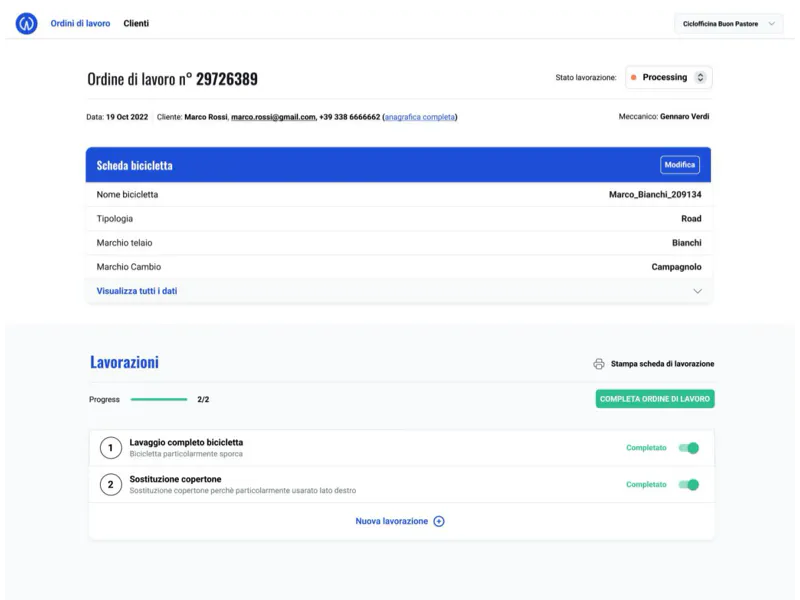
Task: Toggle off Sostituzione copertone completion
Action: point(689,485)
